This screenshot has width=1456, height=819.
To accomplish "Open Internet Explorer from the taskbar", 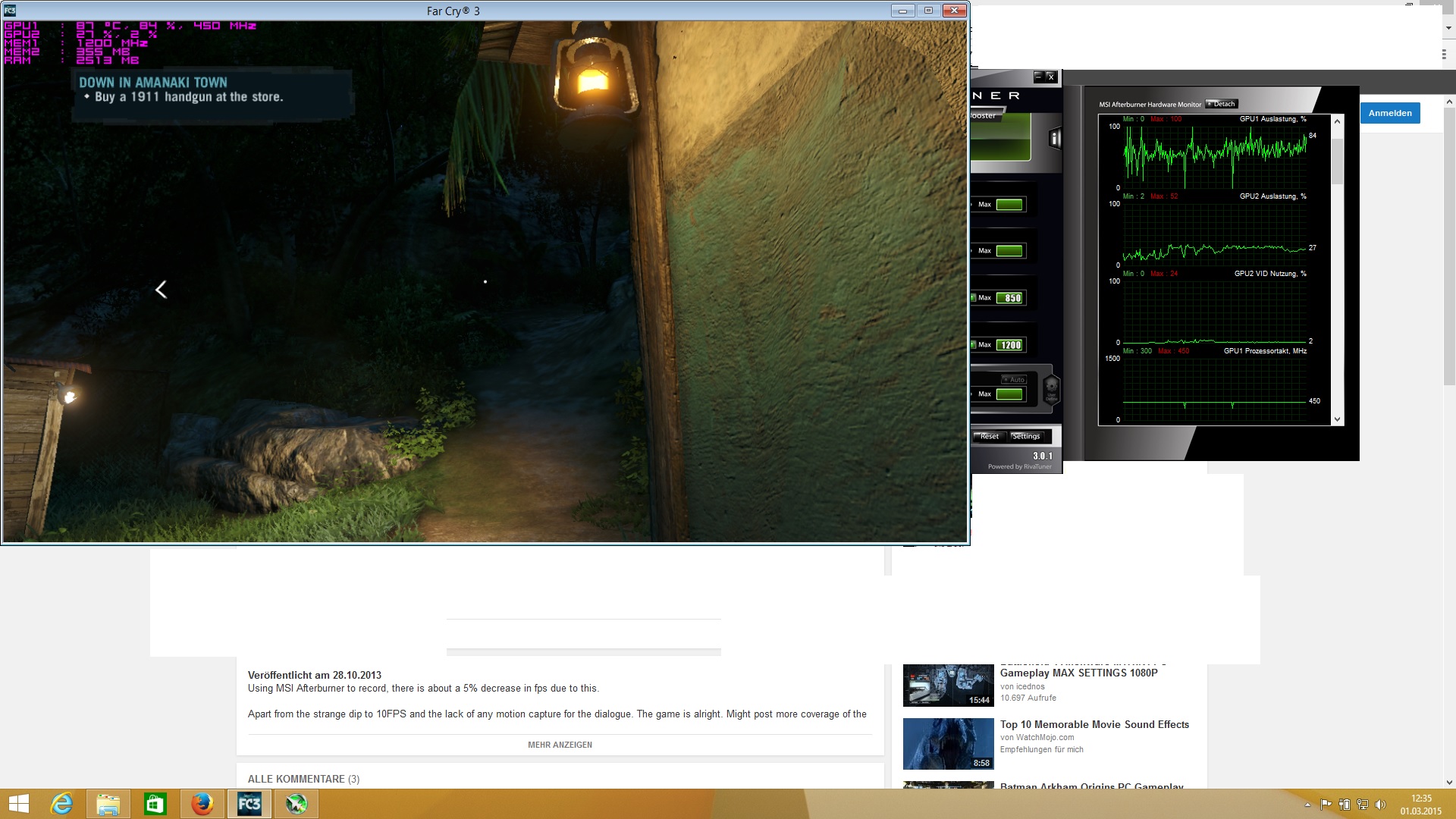I will click(x=61, y=804).
